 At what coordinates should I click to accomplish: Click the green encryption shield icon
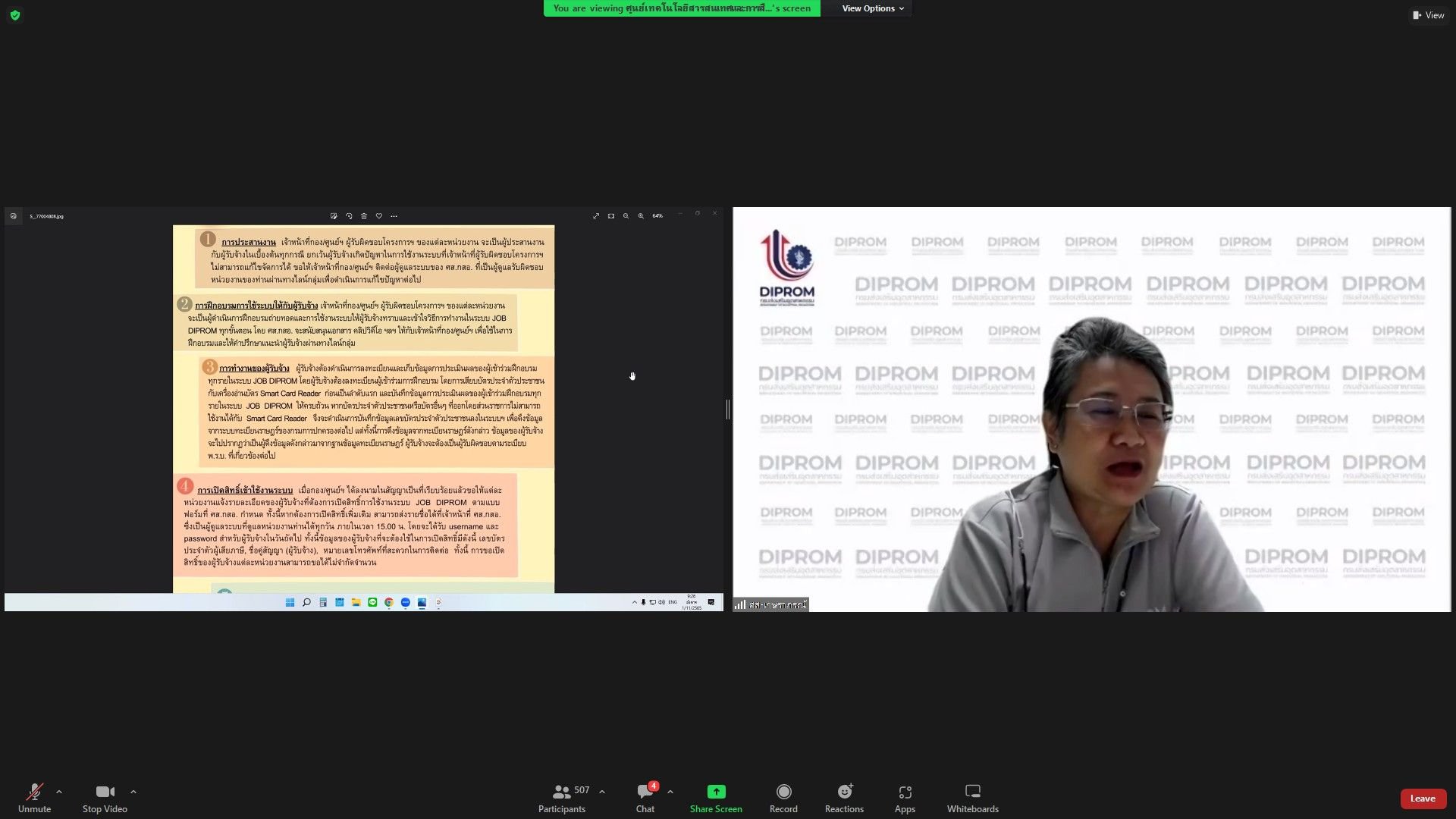[15, 15]
